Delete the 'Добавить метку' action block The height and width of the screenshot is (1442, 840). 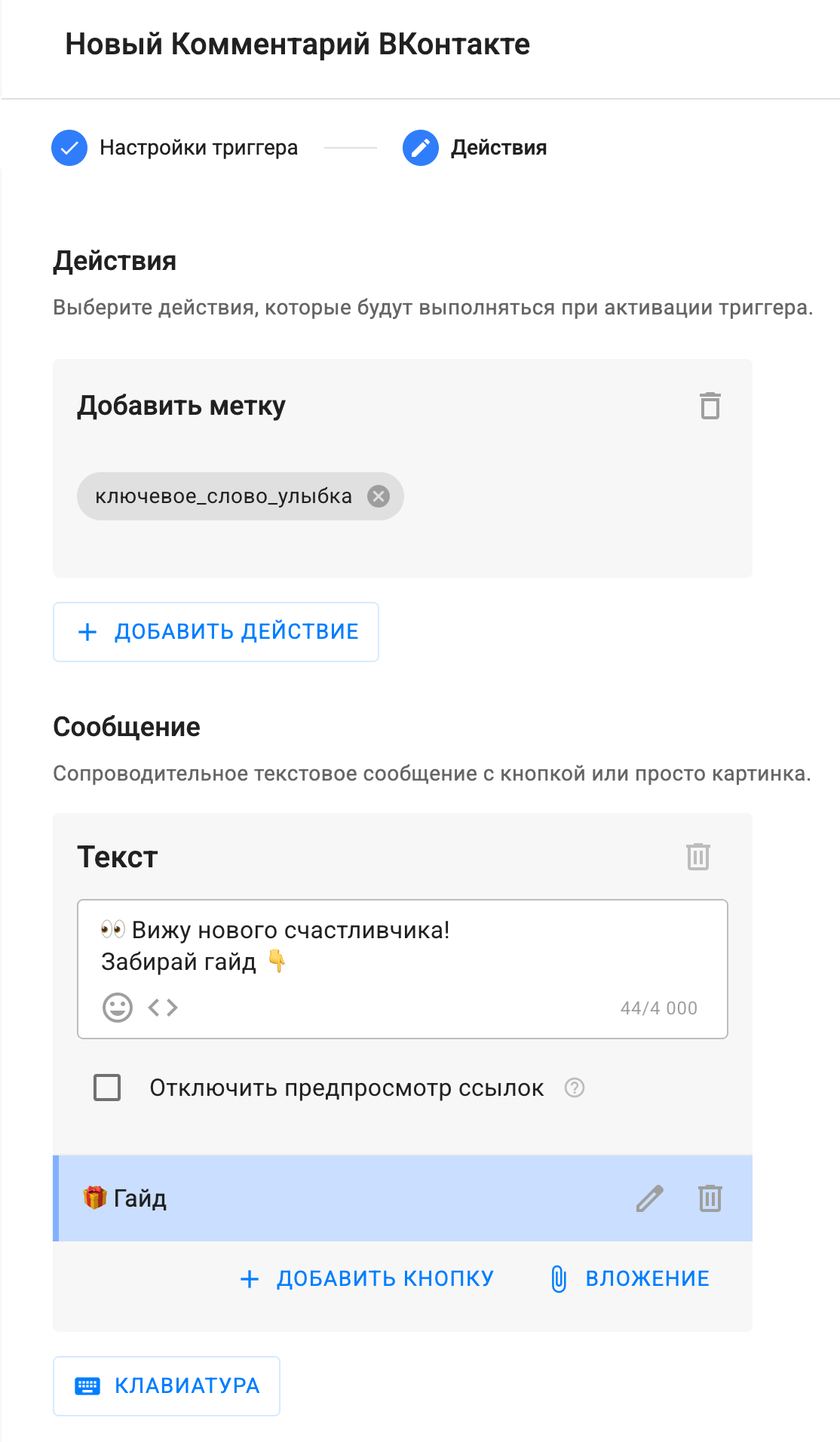point(710,406)
